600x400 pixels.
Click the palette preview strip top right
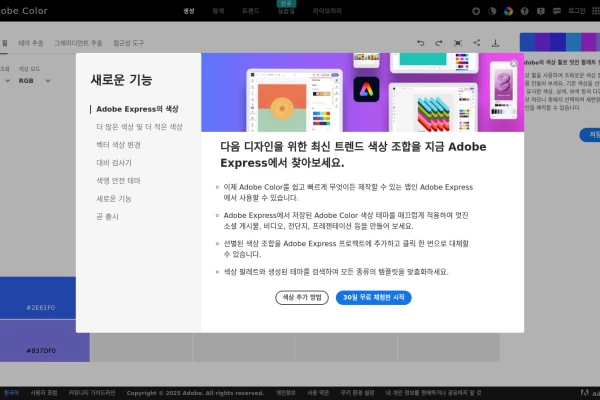point(560,42)
